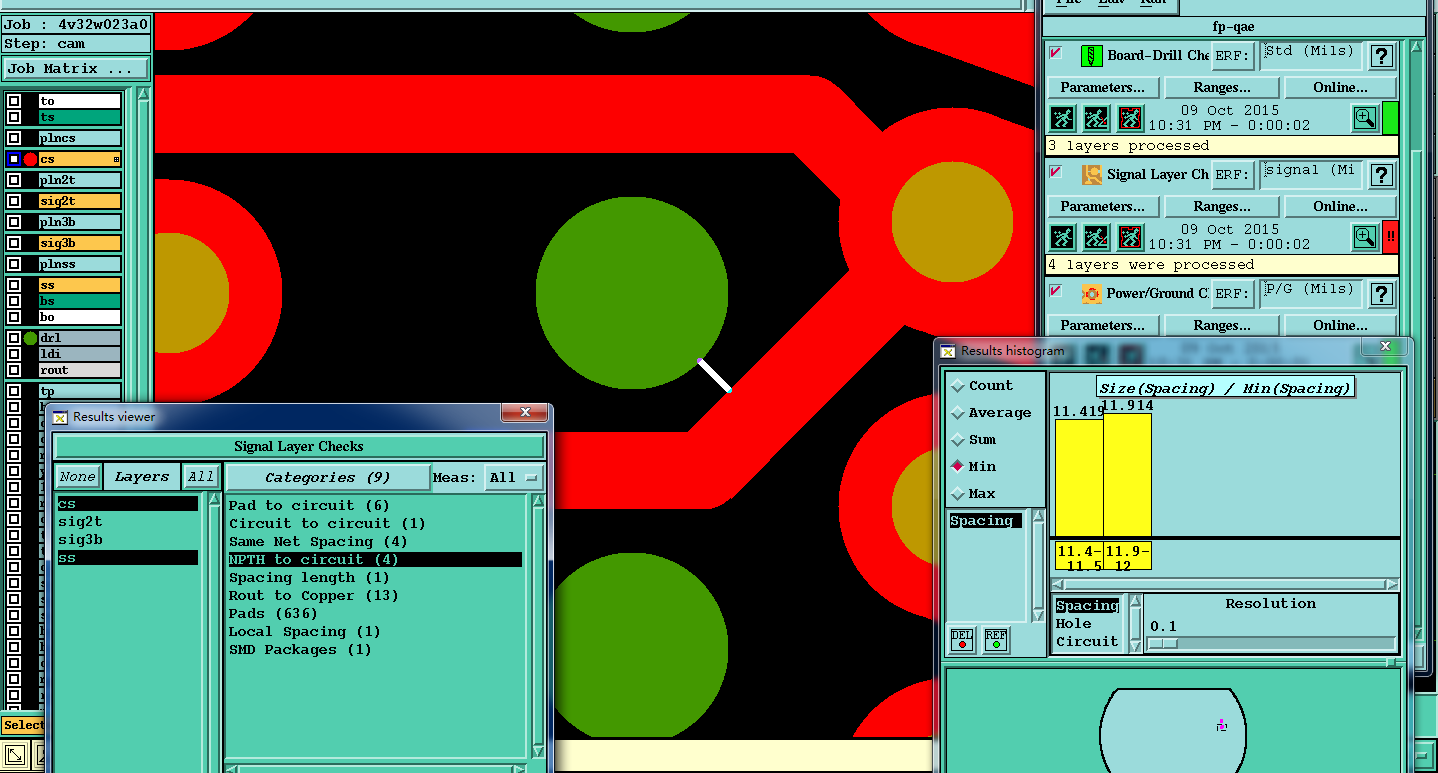Click the Board-Drill Checks drill icon
This screenshot has width=1438, height=773.
click(1090, 56)
